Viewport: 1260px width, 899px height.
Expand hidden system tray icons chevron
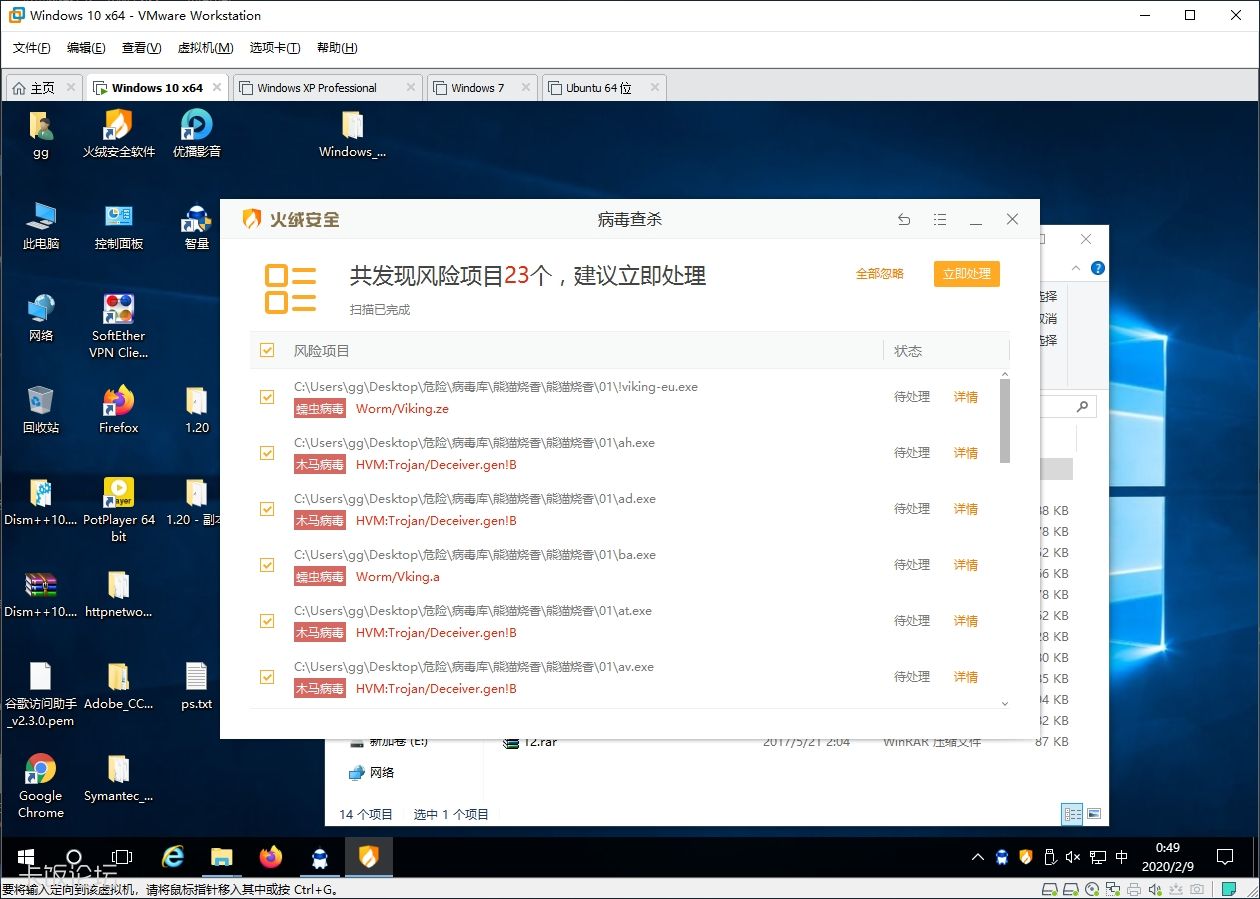pyautogui.click(x=978, y=858)
